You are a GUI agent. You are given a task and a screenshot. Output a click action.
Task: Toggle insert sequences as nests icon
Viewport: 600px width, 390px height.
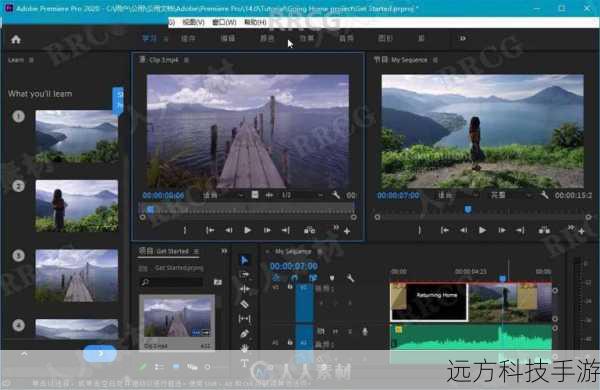point(276,278)
